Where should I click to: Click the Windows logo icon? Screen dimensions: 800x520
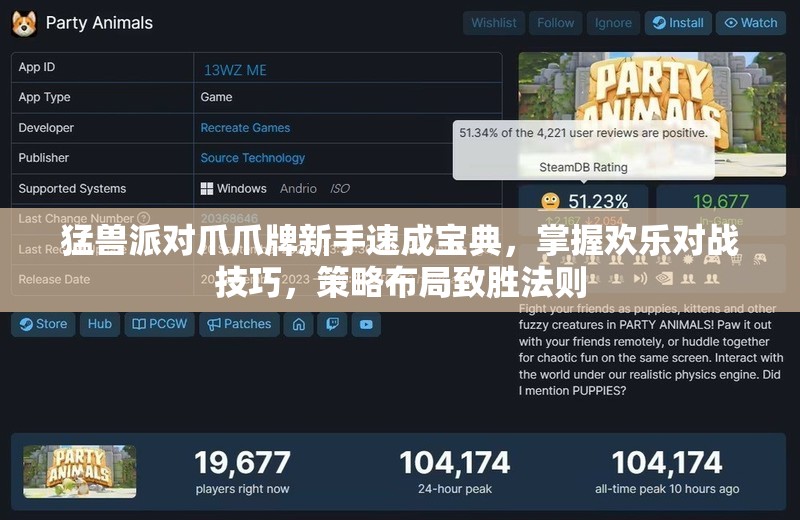(x=207, y=188)
